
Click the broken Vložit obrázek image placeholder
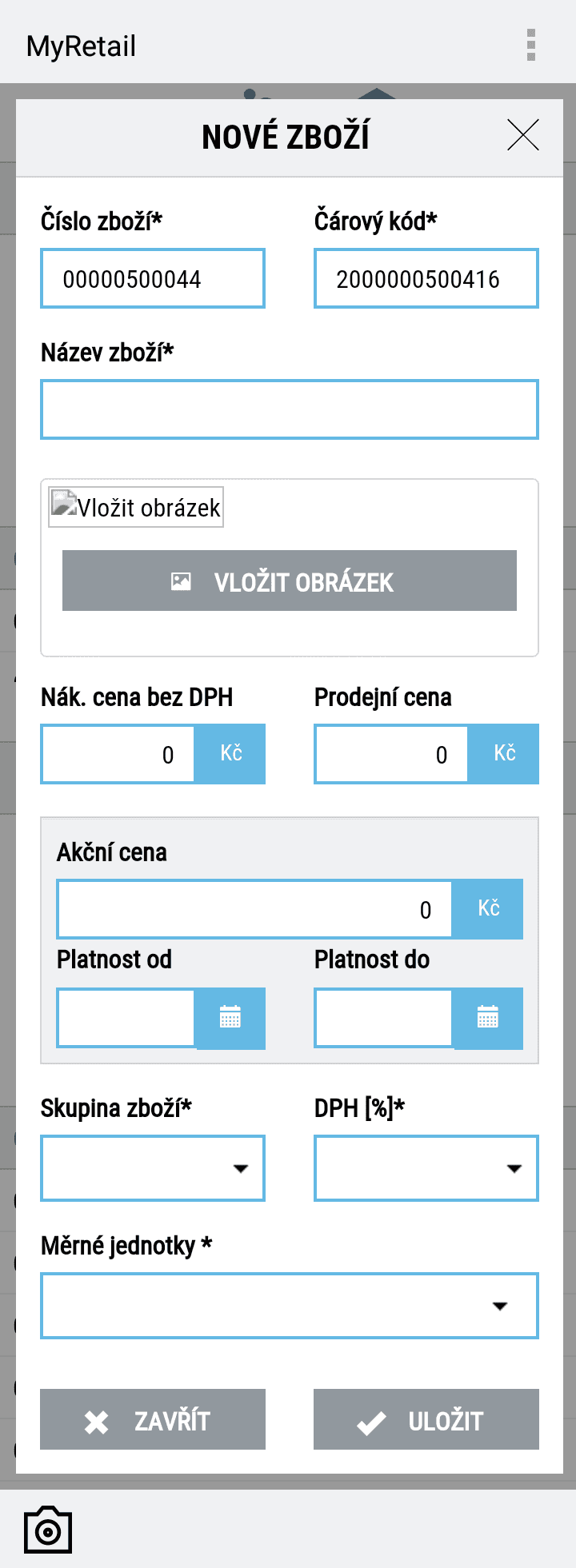click(136, 507)
